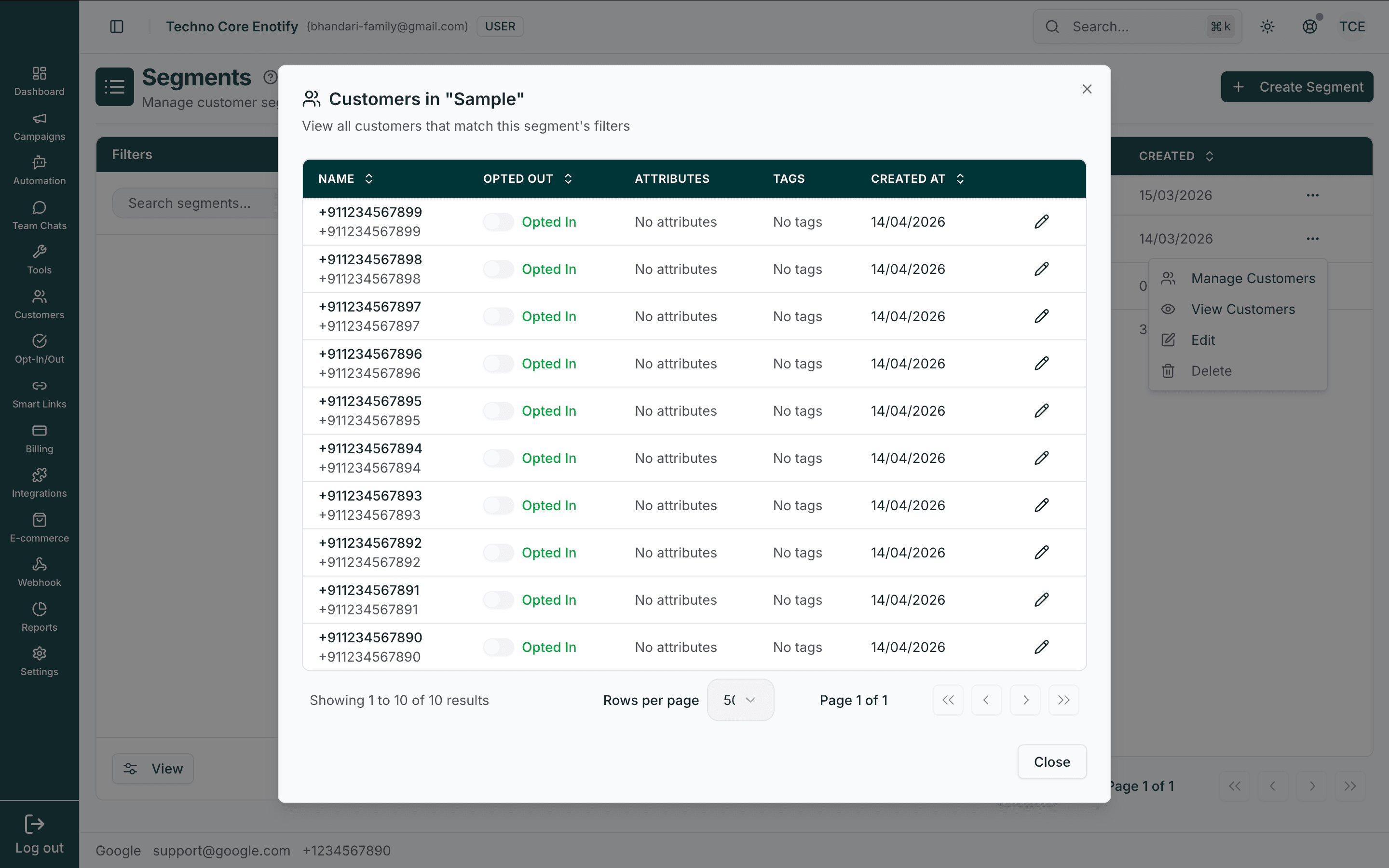The height and width of the screenshot is (868, 1389).
Task: Edit customer +911234567898 with pencil icon
Action: [x=1042, y=269]
